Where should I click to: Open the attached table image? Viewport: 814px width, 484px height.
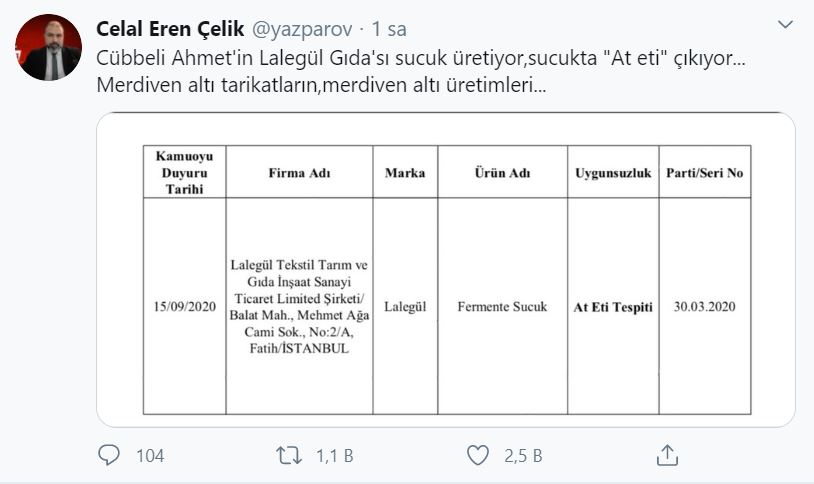pyautogui.click(x=446, y=270)
